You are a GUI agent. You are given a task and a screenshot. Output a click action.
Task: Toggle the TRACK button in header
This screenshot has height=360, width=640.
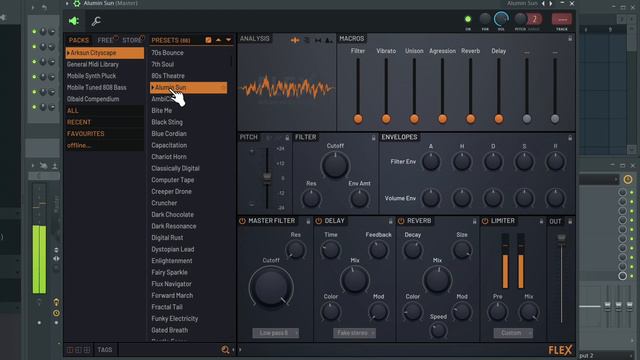562,20
